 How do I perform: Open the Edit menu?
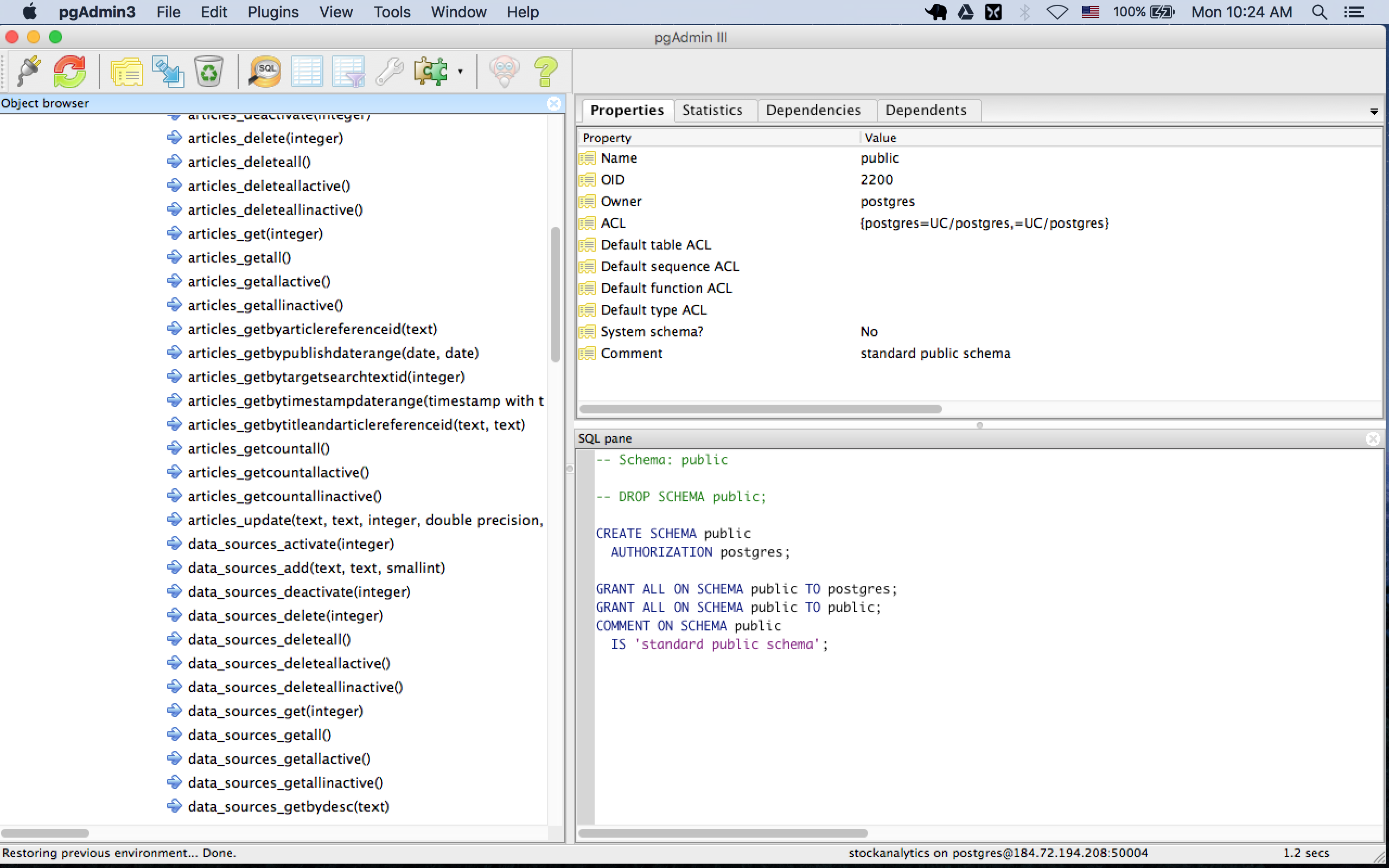coord(214,12)
